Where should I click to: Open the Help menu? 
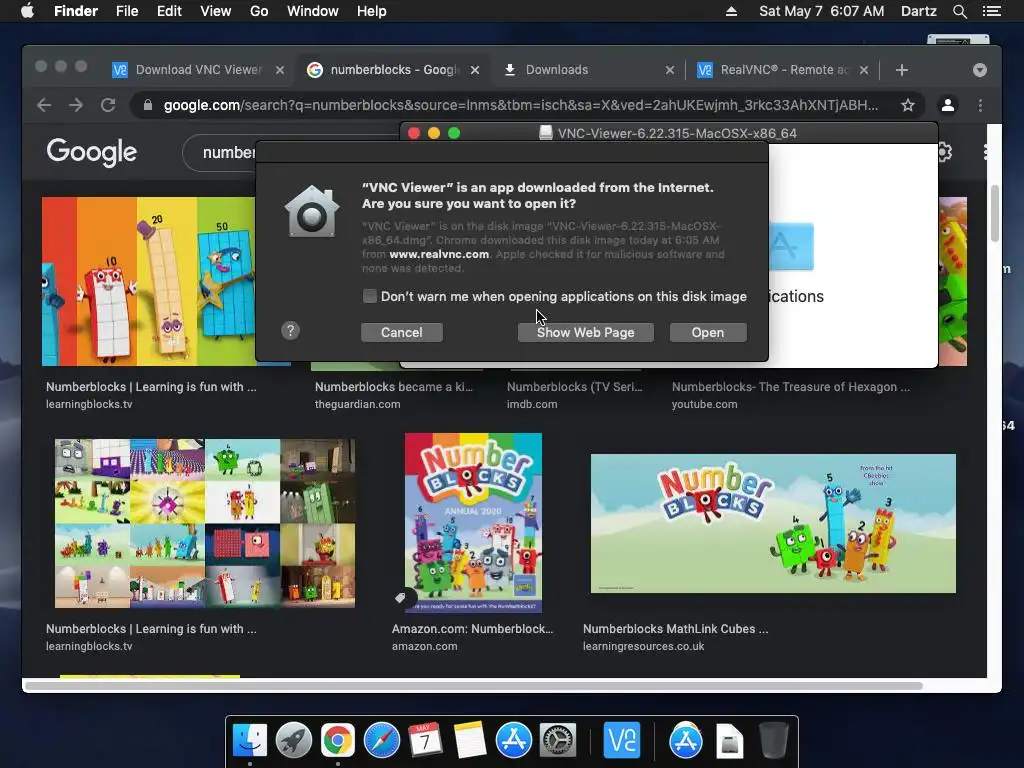click(x=372, y=11)
